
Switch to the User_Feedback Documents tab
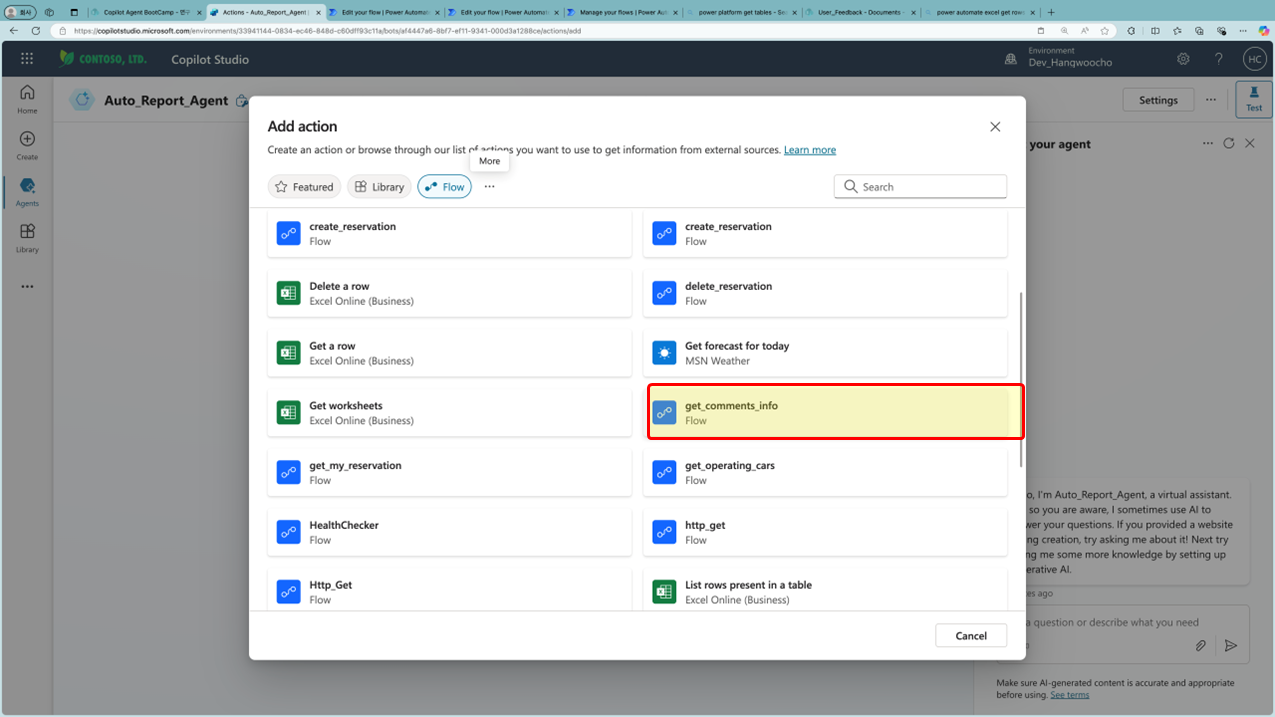tap(860, 12)
